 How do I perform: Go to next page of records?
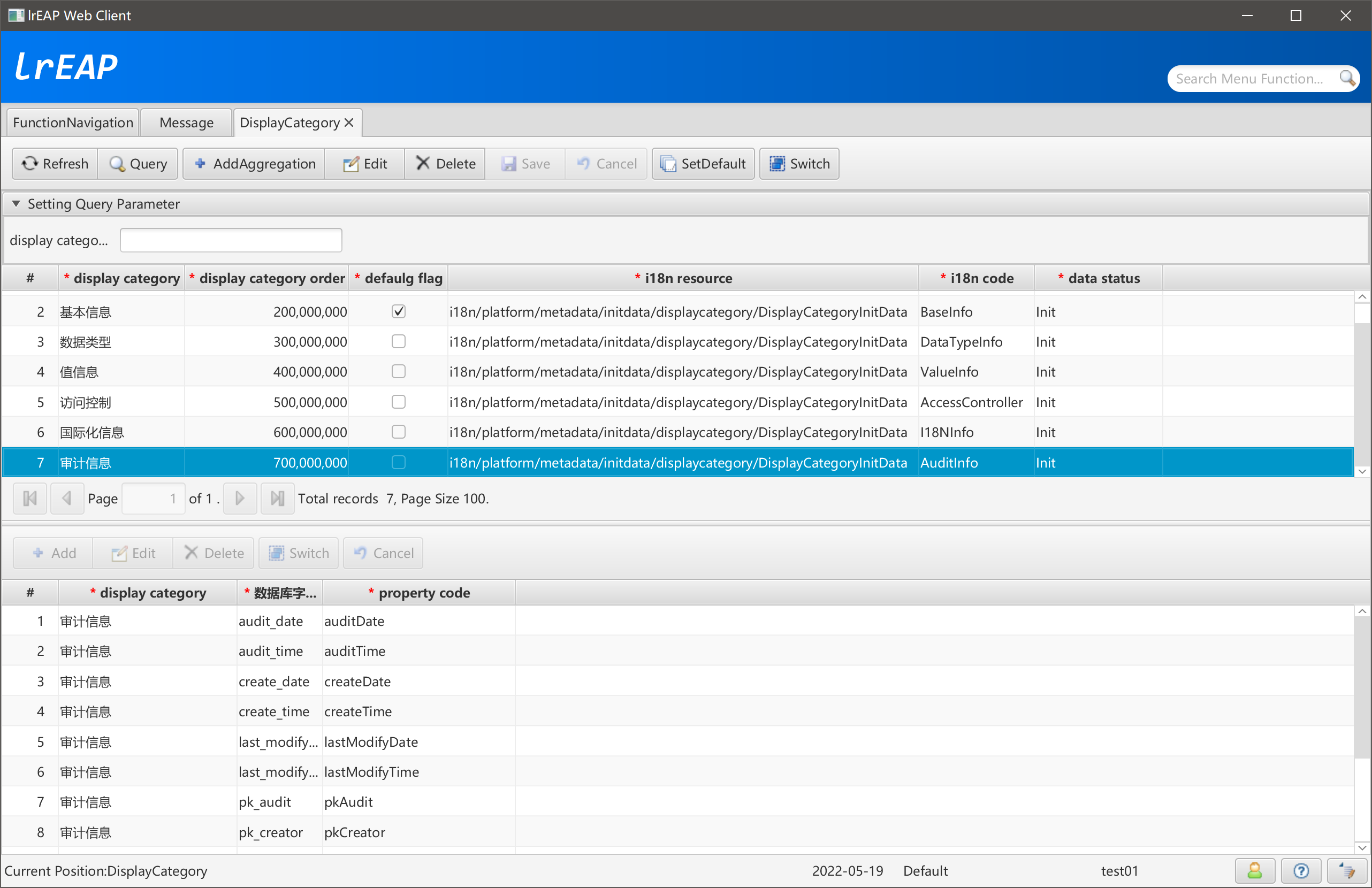pos(240,499)
